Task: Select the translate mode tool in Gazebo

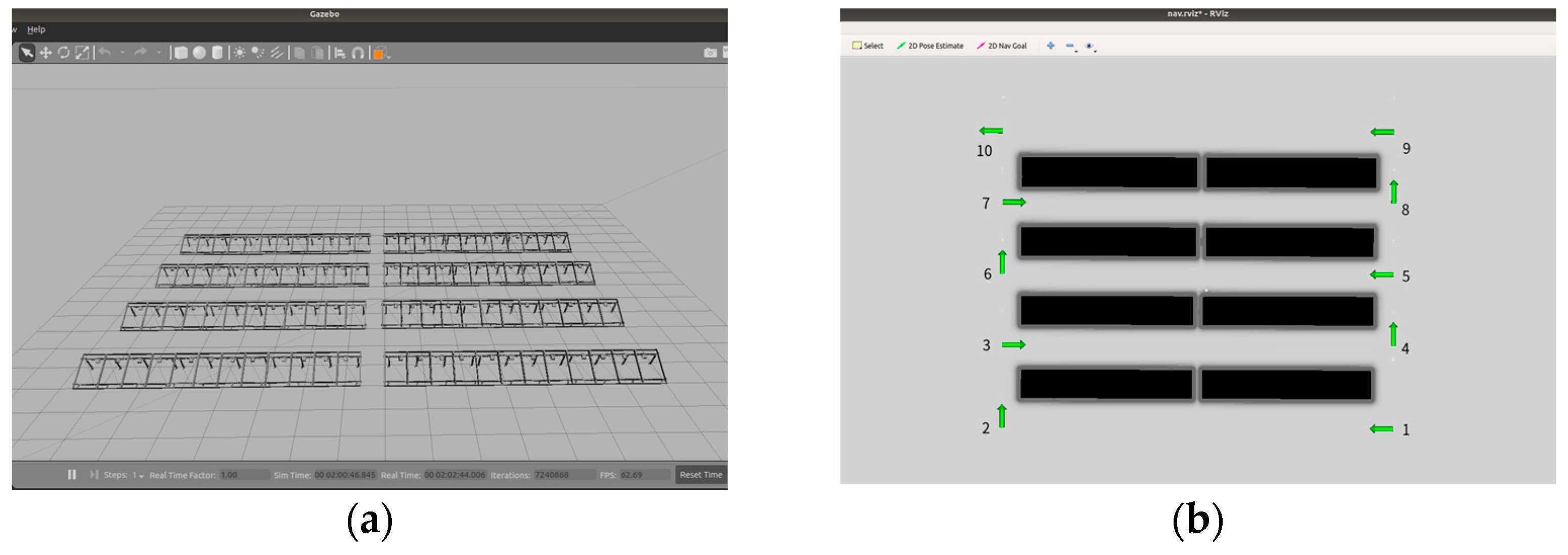Action: (x=46, y=53)
